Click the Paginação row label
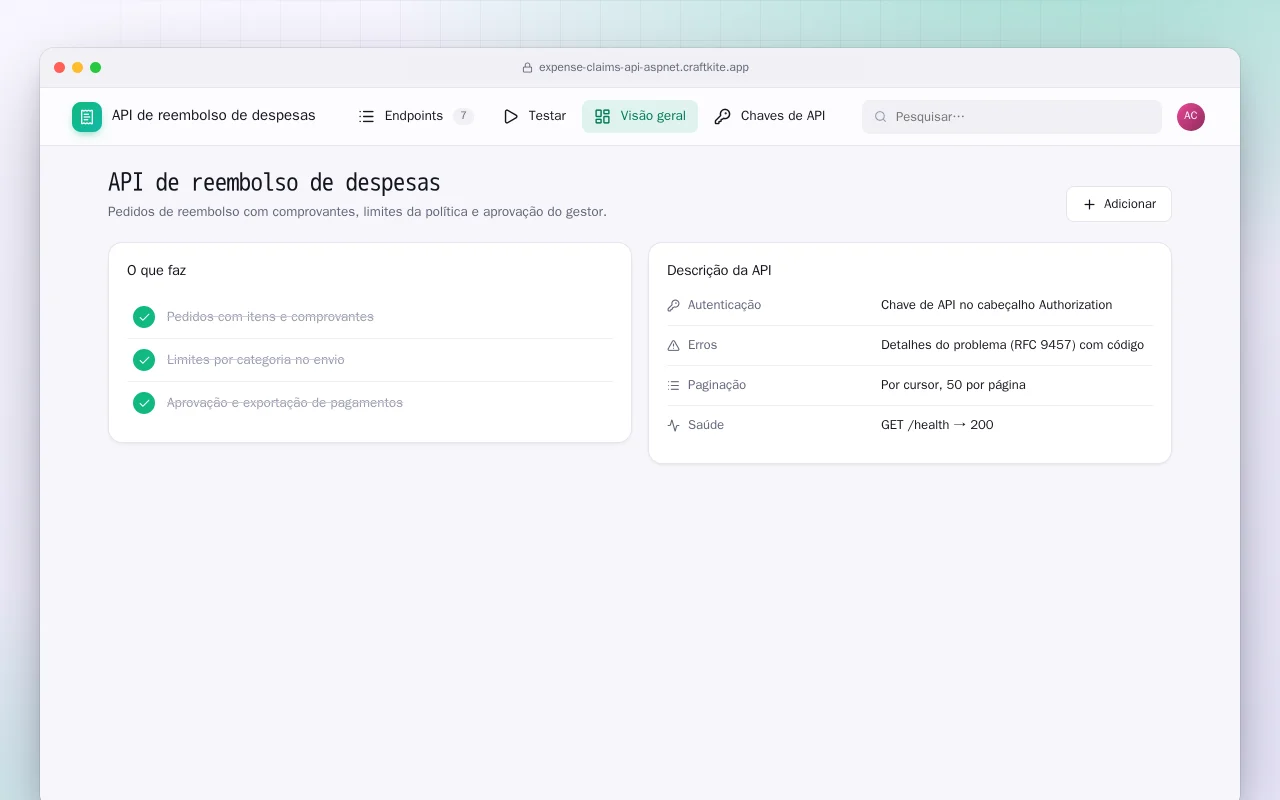 tap(717, 385)
